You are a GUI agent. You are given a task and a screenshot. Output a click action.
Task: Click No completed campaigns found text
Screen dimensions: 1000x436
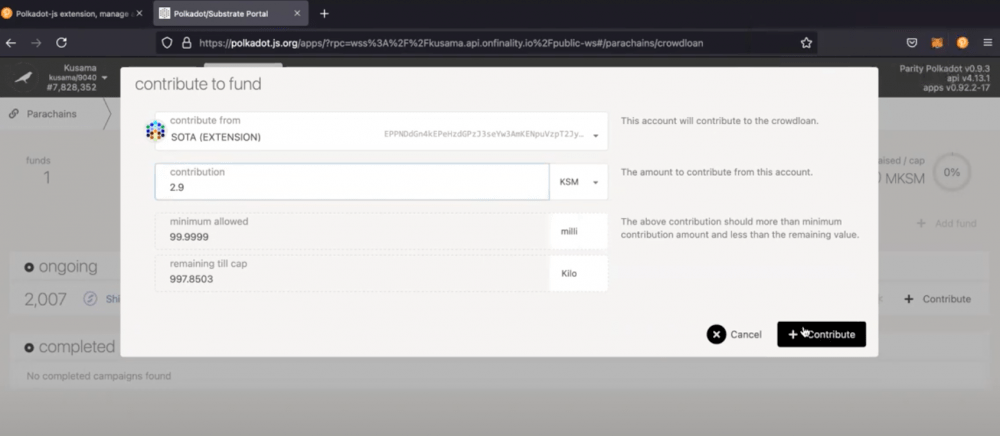click(x=99, y=376)
